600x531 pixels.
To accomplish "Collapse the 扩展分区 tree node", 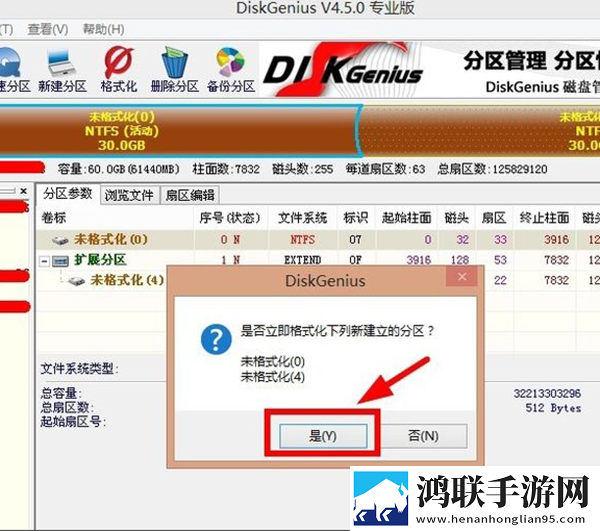I will point(44,261).
